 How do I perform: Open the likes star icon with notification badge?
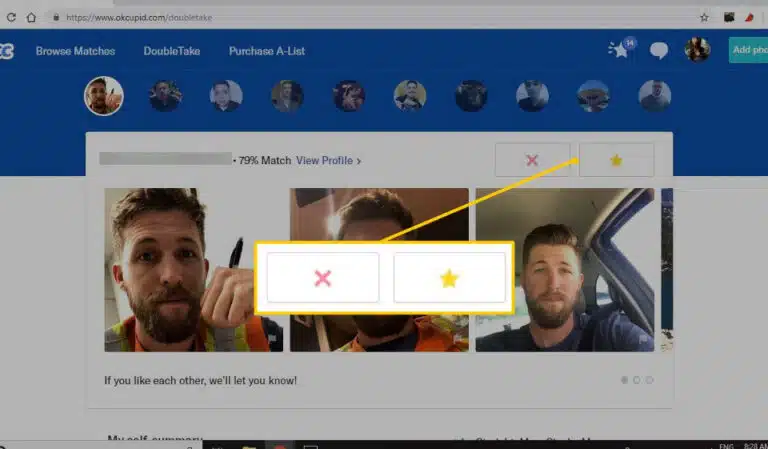click(619, 50)
